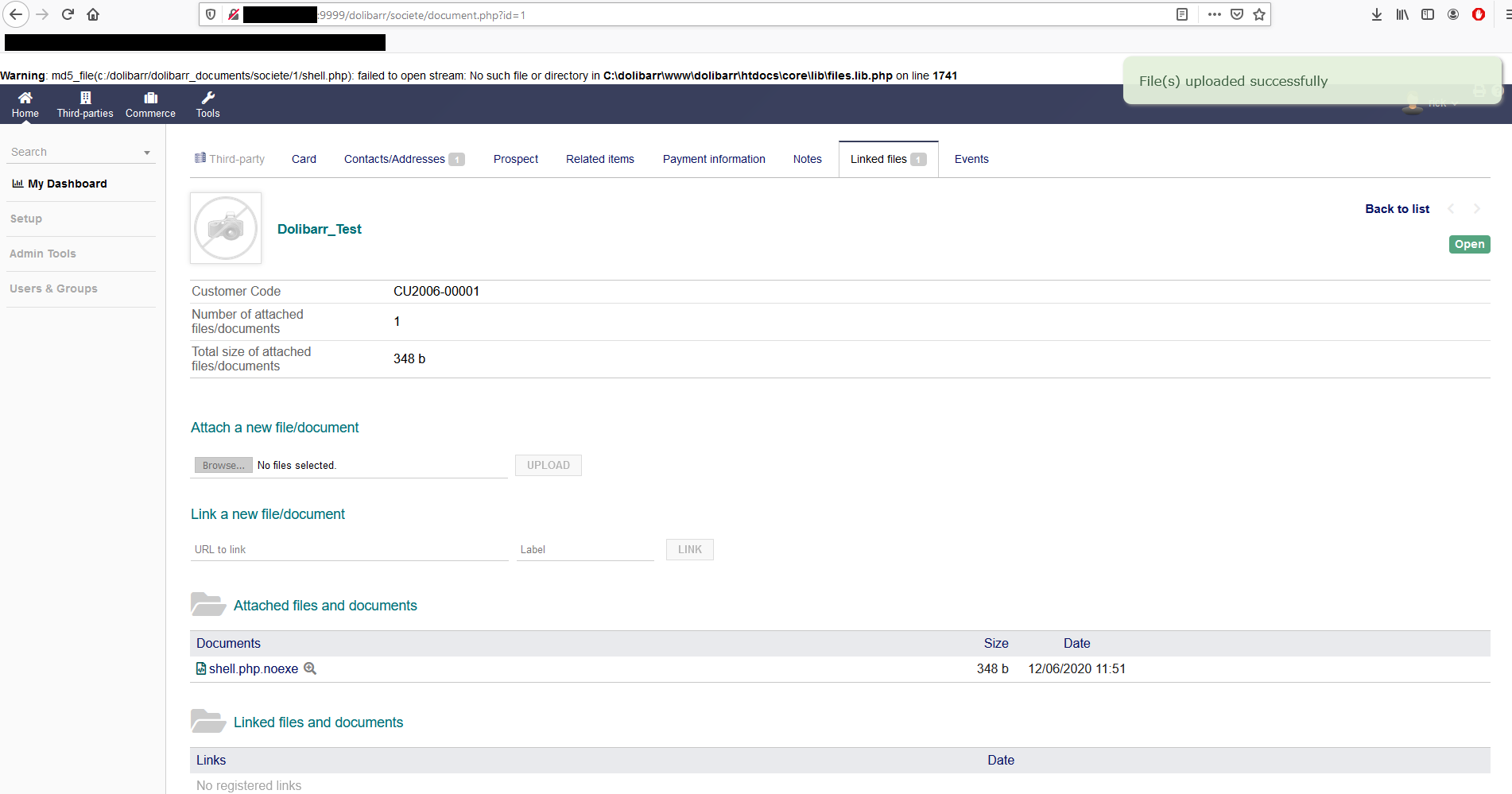1512x794 pixels.
Task: Open the library bookshelf icon
Action: [x=1402, y=14]
